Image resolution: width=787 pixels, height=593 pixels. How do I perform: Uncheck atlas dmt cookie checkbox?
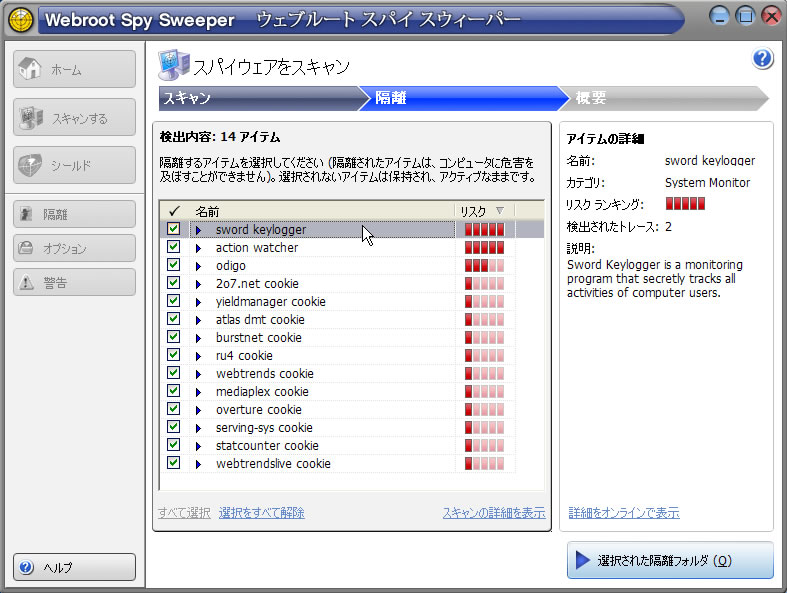click(174, 319)
